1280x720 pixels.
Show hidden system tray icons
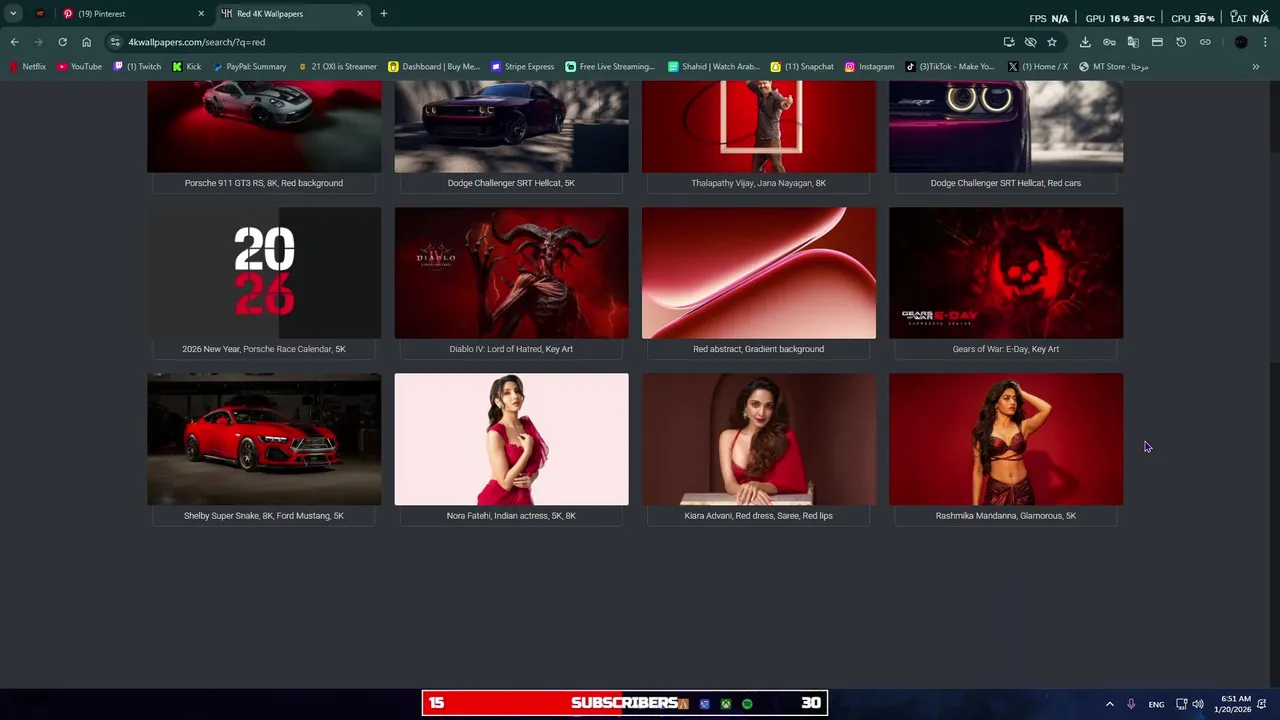click(1109, 704)
